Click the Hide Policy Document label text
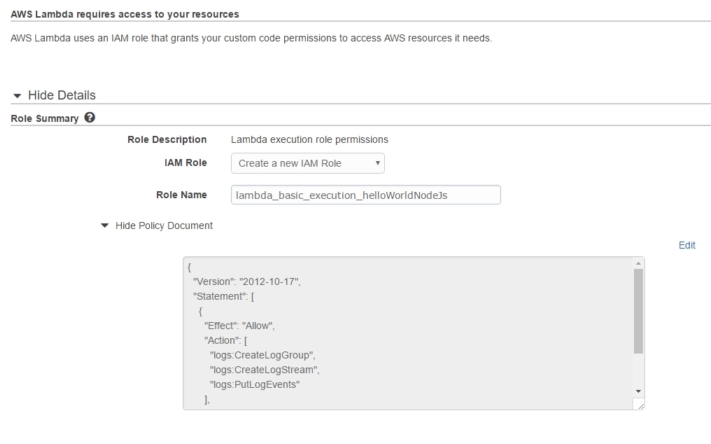The width and height of the screenshot is (711, 444). (x=164, y=226)
